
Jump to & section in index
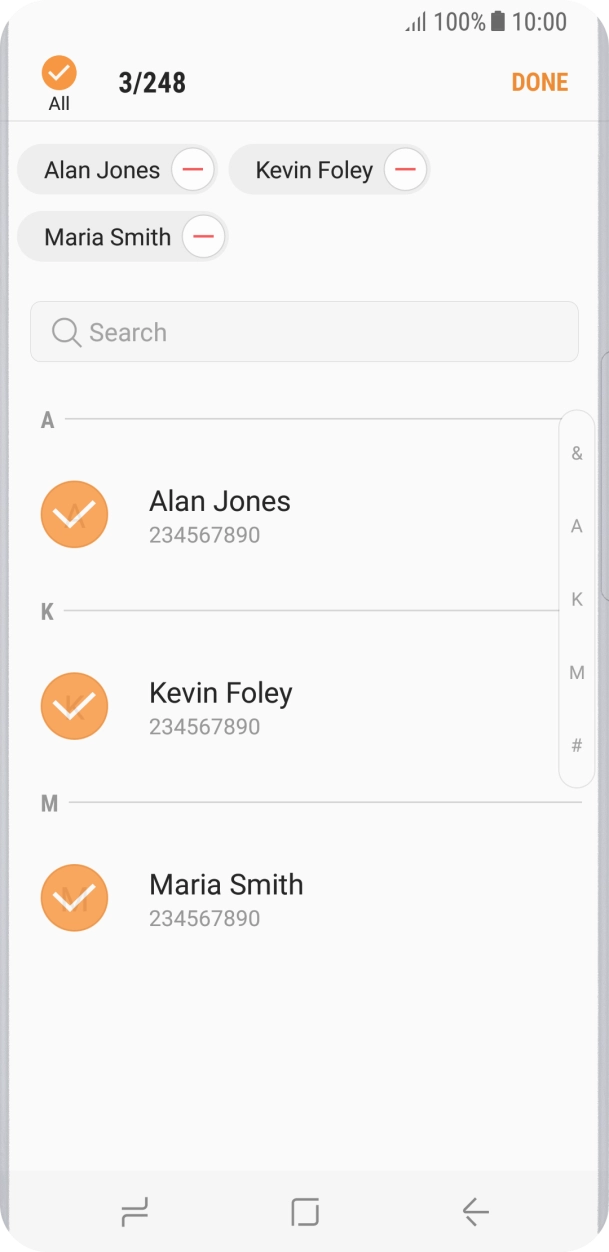[577, 453]
